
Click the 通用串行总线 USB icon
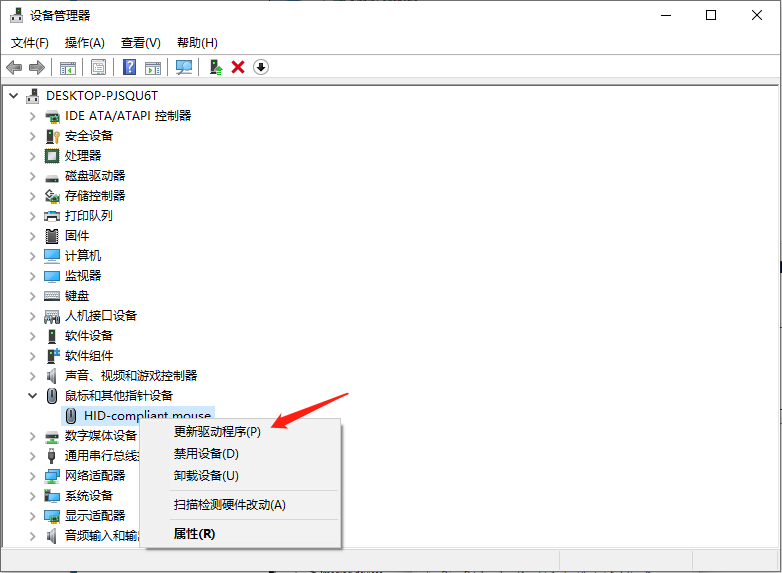point(51,456)
